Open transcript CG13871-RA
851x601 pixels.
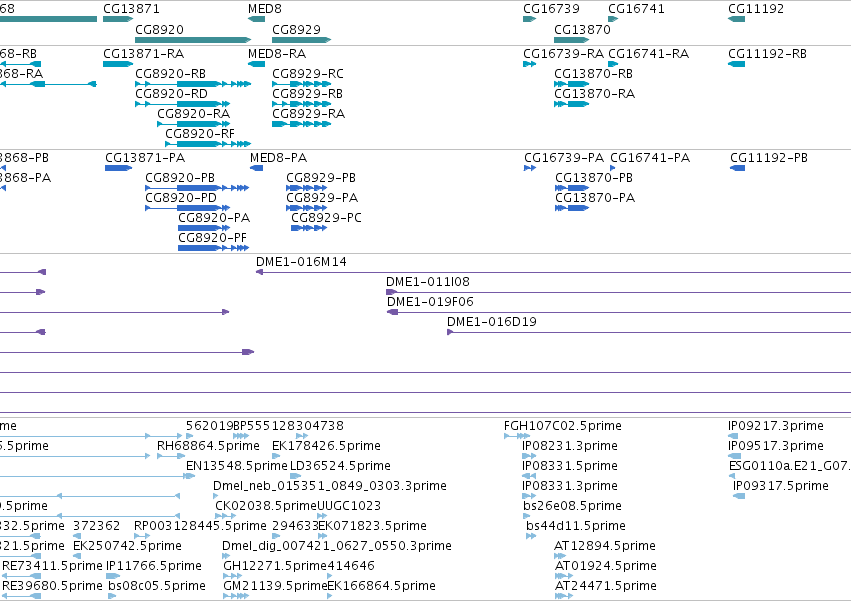144,54
